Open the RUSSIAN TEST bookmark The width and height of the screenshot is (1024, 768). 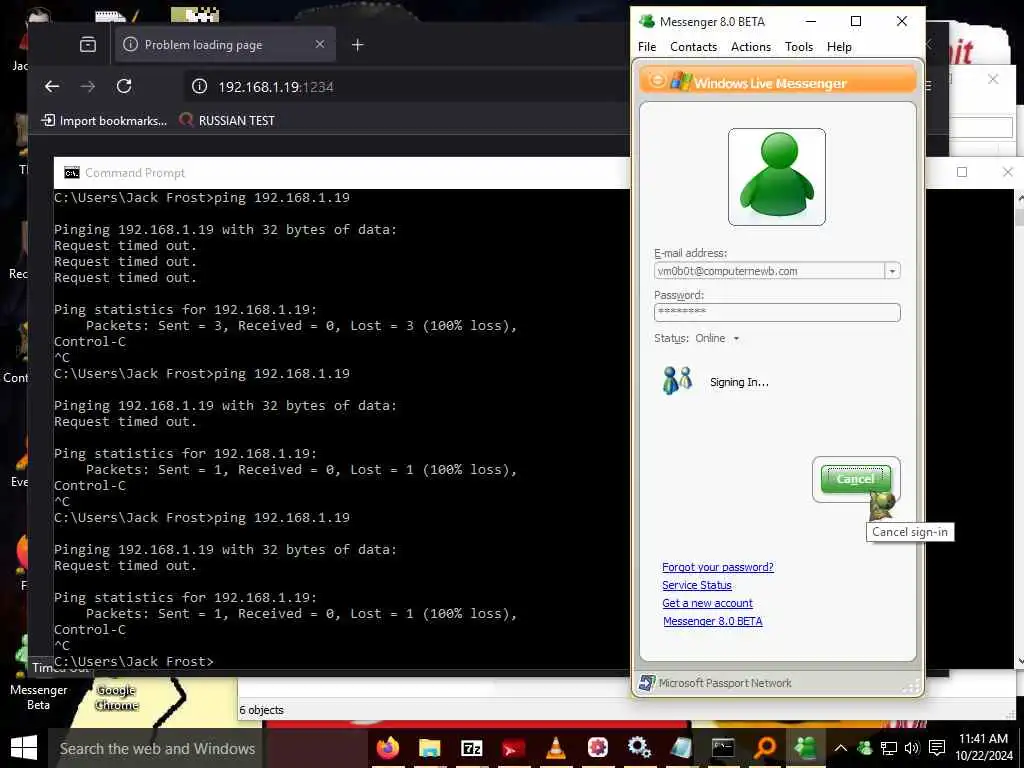227,120
